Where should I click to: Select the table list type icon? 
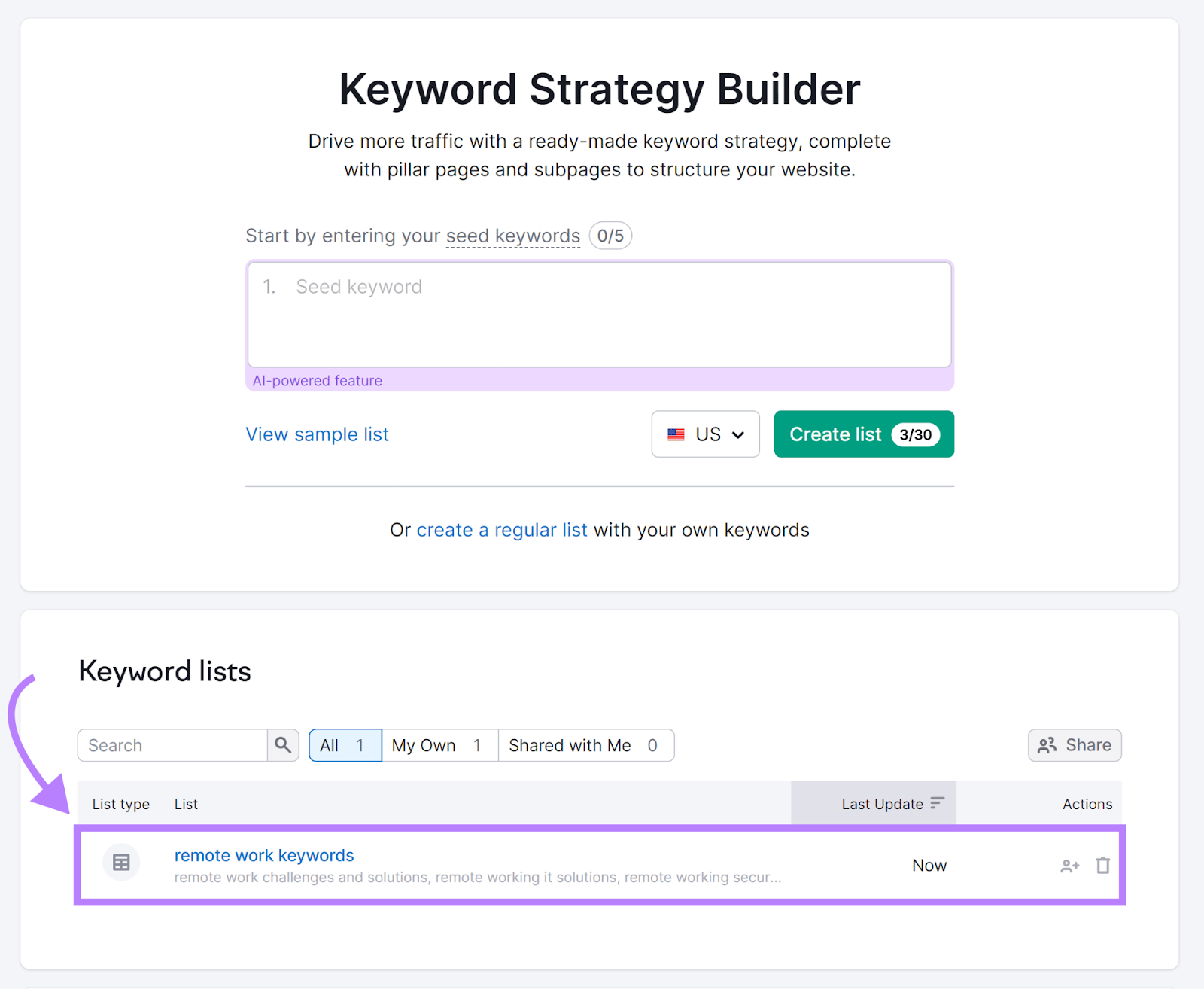click(121, 863)
